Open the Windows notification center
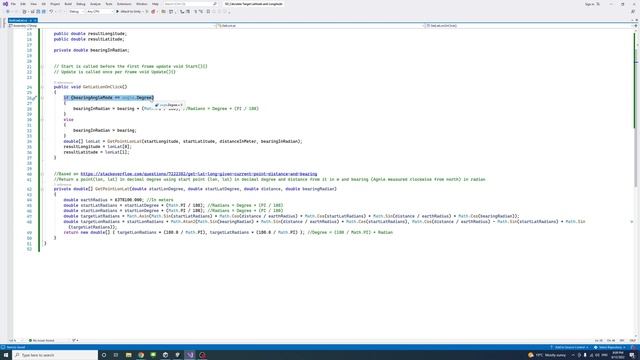The image size is (640, 360). click(x=632, y=355)
